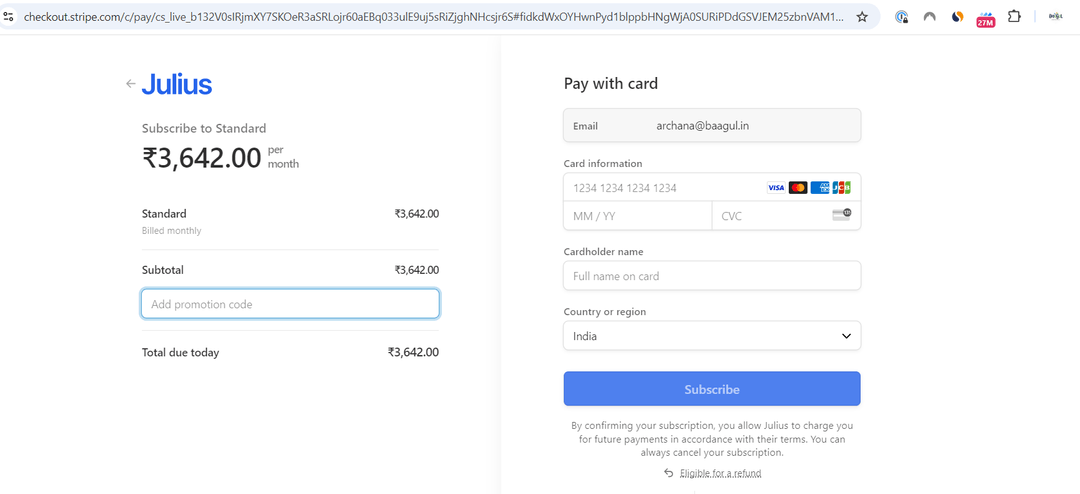The image size is (1080, 494).
Task: Open the browser profile avatar menu
Action: [1055, 17]
